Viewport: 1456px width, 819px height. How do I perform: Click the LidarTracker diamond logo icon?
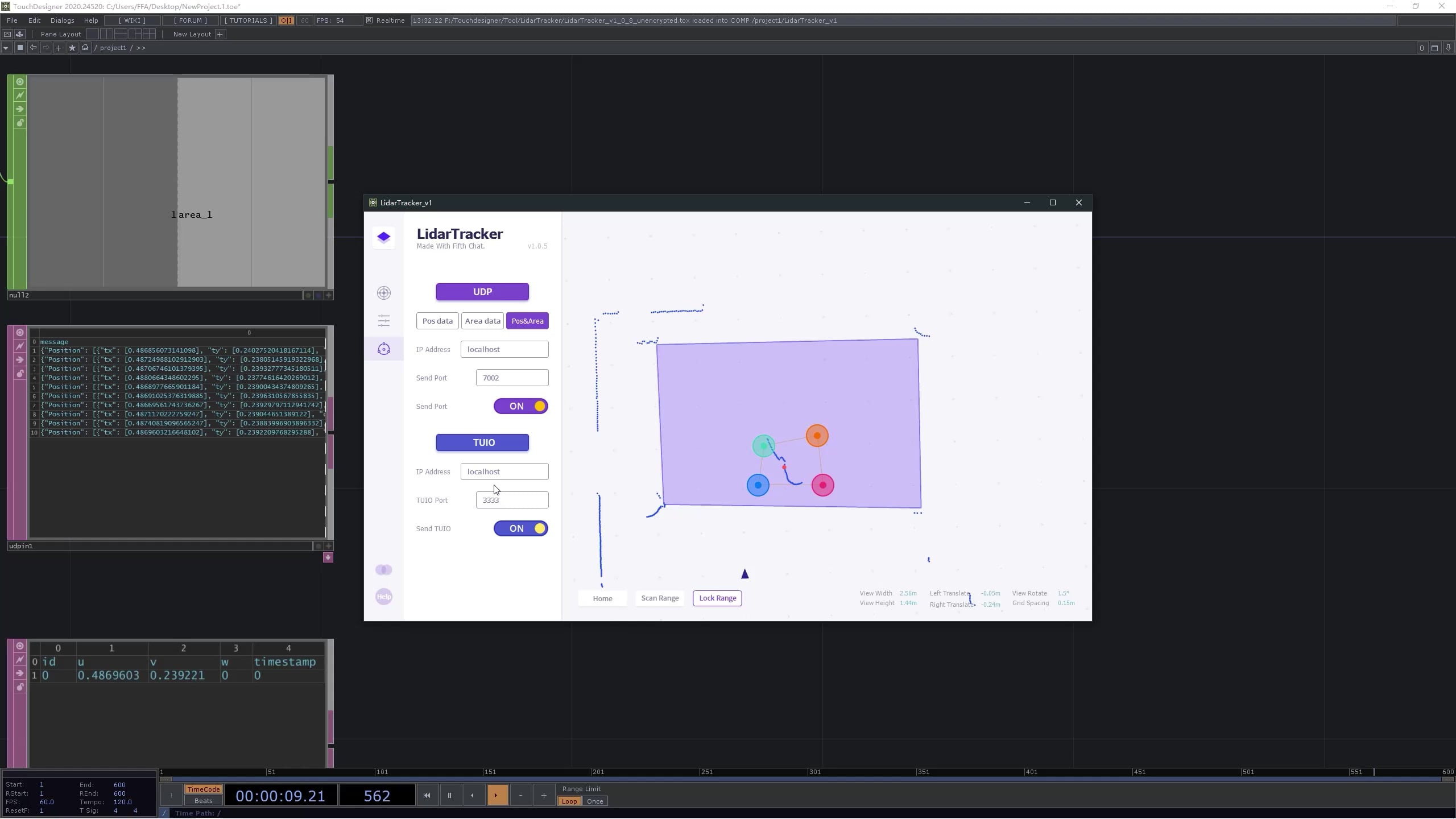(383, 237)
